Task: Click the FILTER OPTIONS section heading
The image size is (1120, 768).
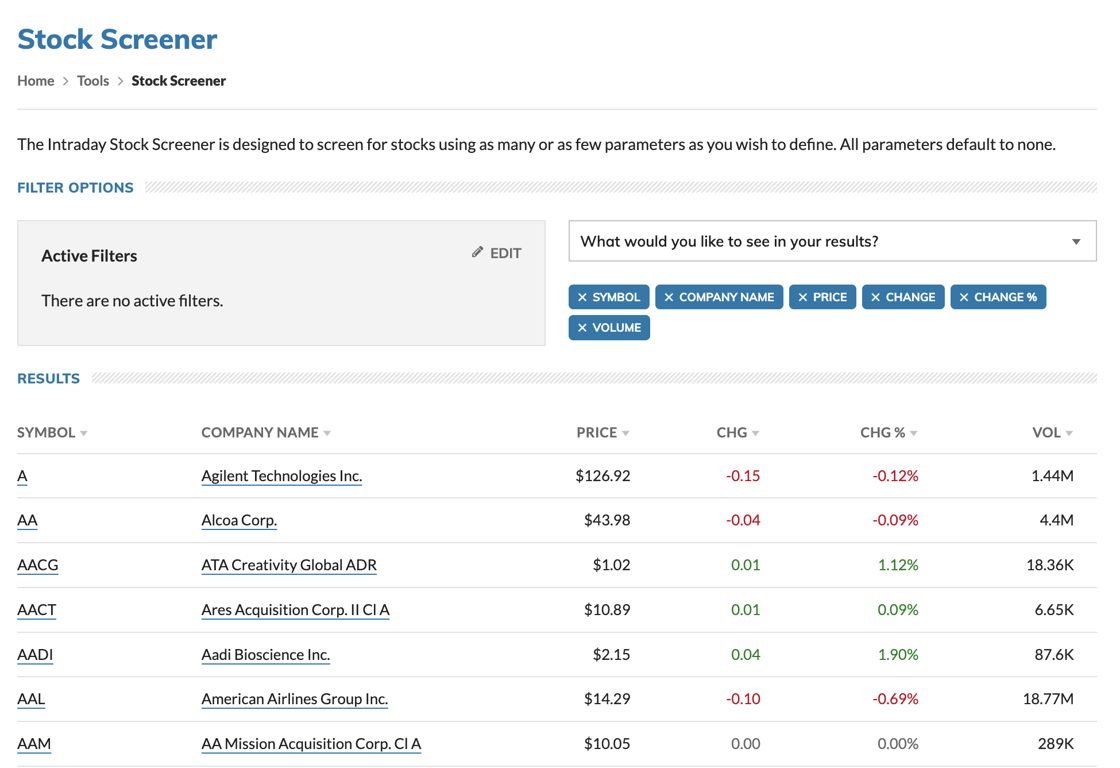Action: click(x=75, y=188)
